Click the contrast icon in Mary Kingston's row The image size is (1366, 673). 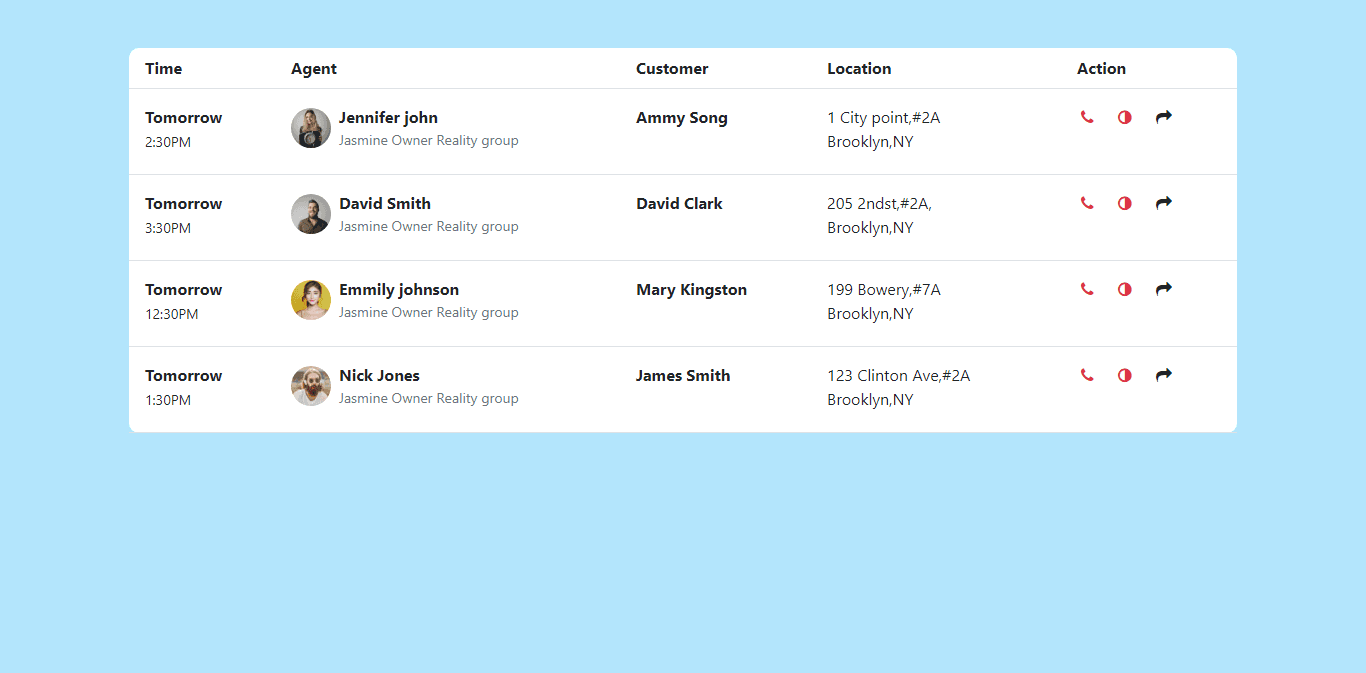click(1124, 289)
